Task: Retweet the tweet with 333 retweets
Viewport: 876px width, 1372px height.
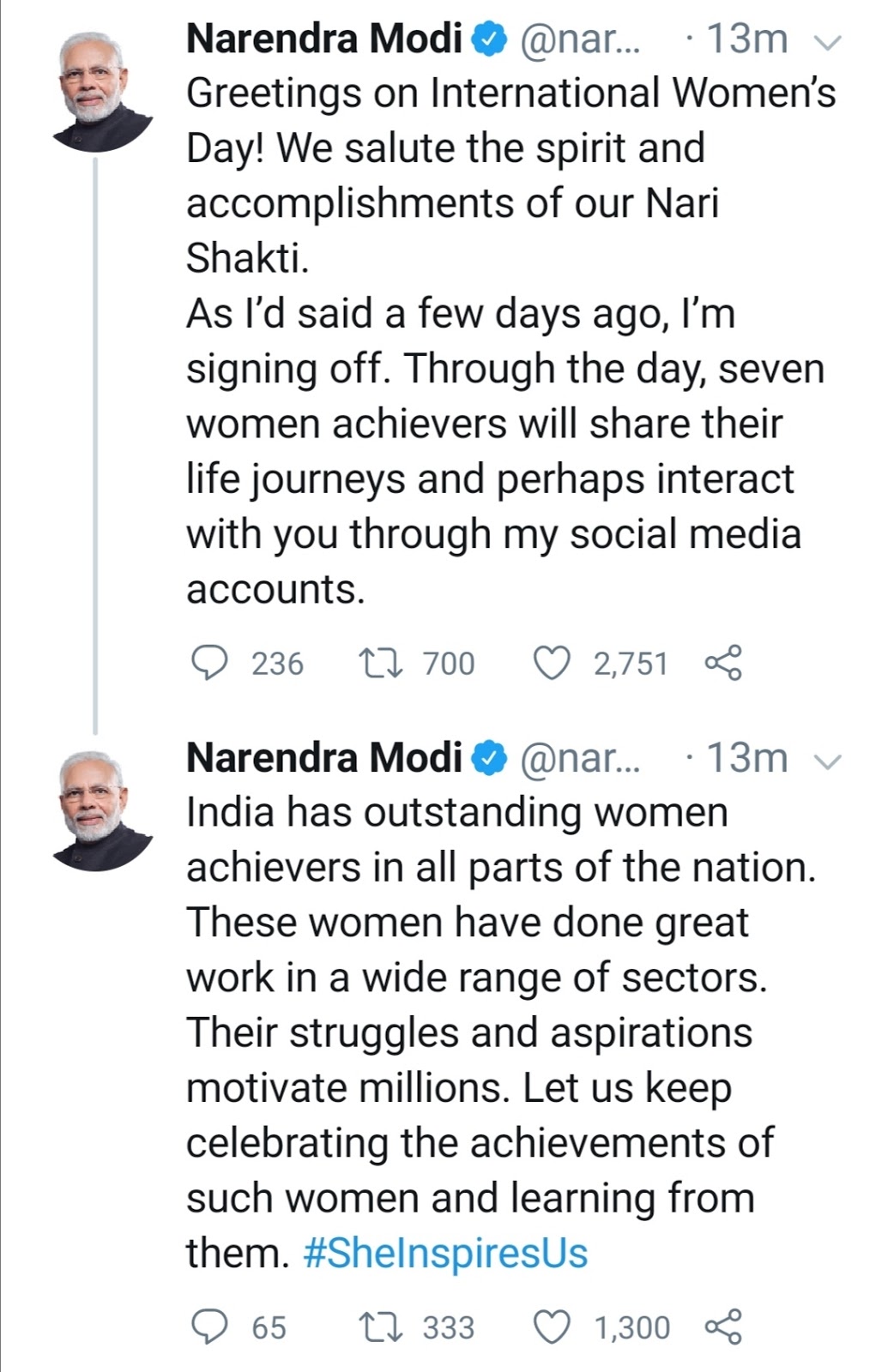Action: point(377,1327)
